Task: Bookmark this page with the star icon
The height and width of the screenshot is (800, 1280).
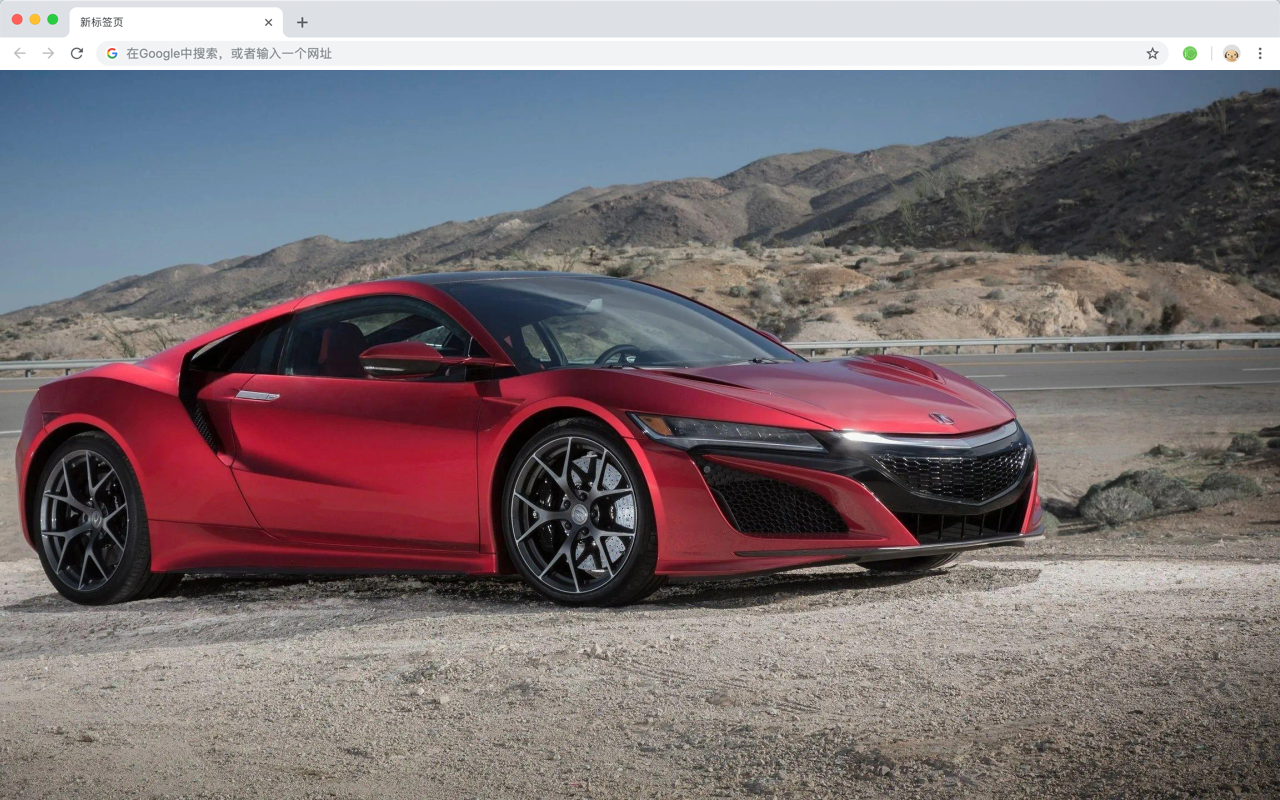Action: [1152, 53]
